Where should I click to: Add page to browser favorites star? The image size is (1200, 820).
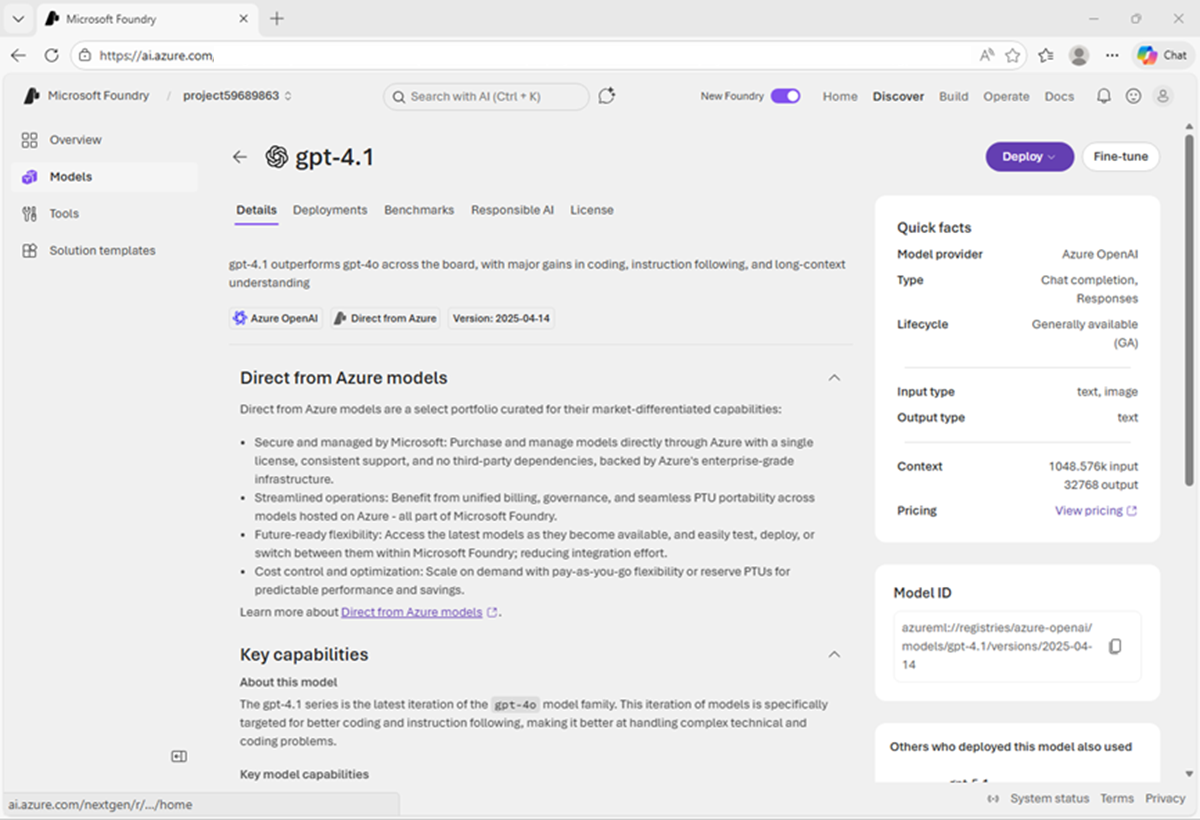click(x=1013, y=55)
